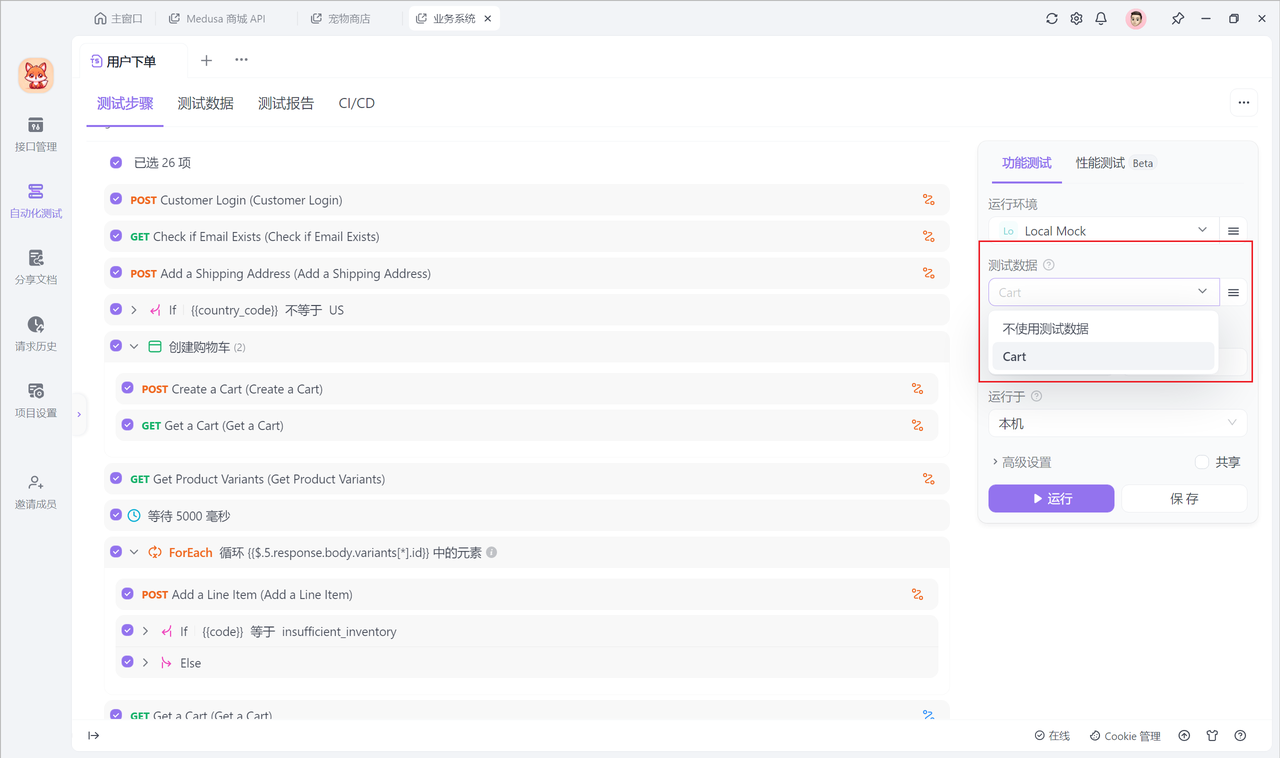
Task: Expand the Else branch
Action: click(145, 662)
